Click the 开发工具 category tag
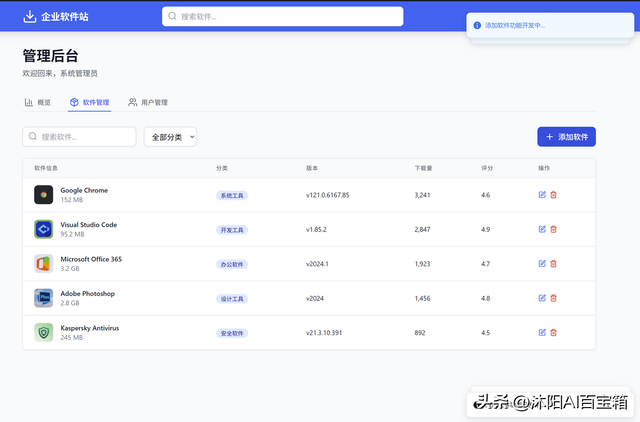The image size is (640, 422). [232, 230]
